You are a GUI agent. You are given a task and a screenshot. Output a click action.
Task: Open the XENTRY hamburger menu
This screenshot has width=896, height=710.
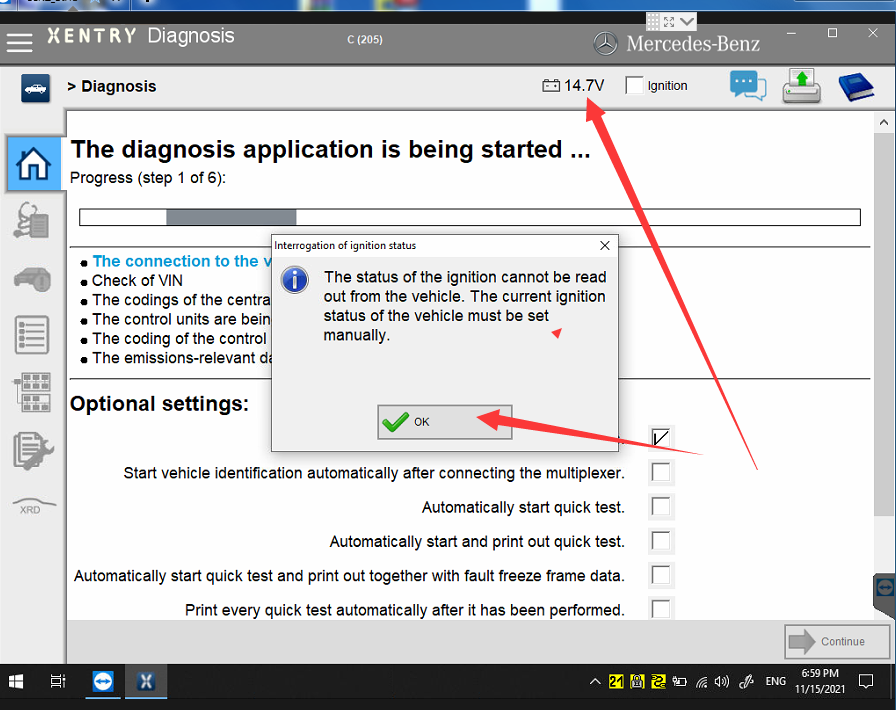point(19,43)
